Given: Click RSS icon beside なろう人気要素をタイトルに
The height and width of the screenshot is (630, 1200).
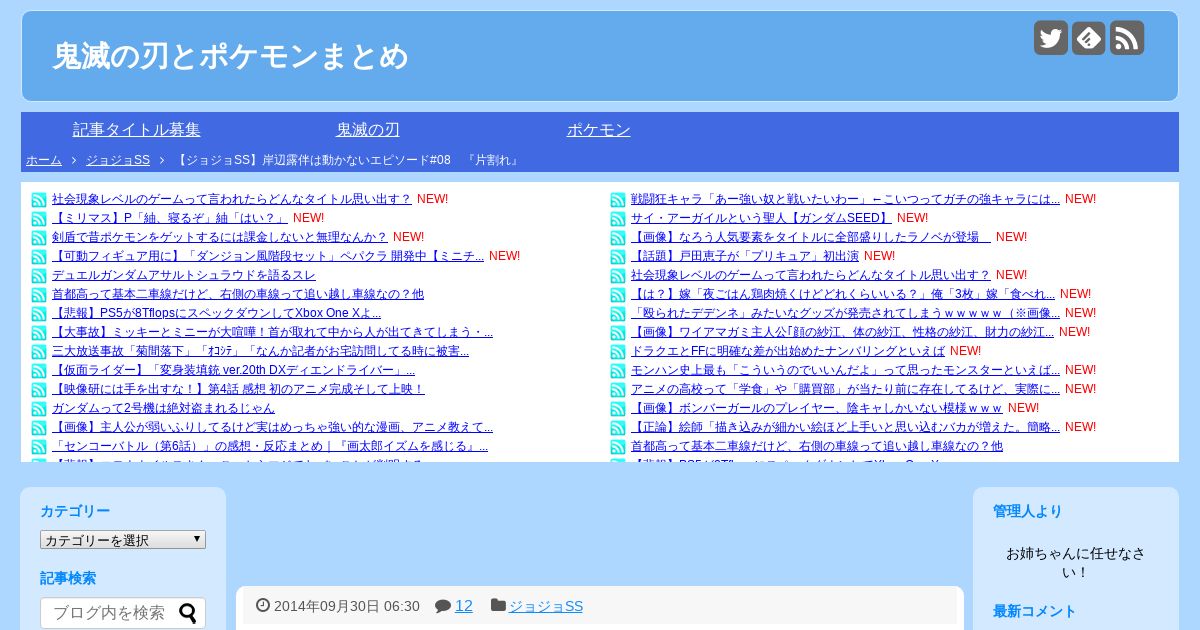Looking at the screenshot, I should click(618, 238).
